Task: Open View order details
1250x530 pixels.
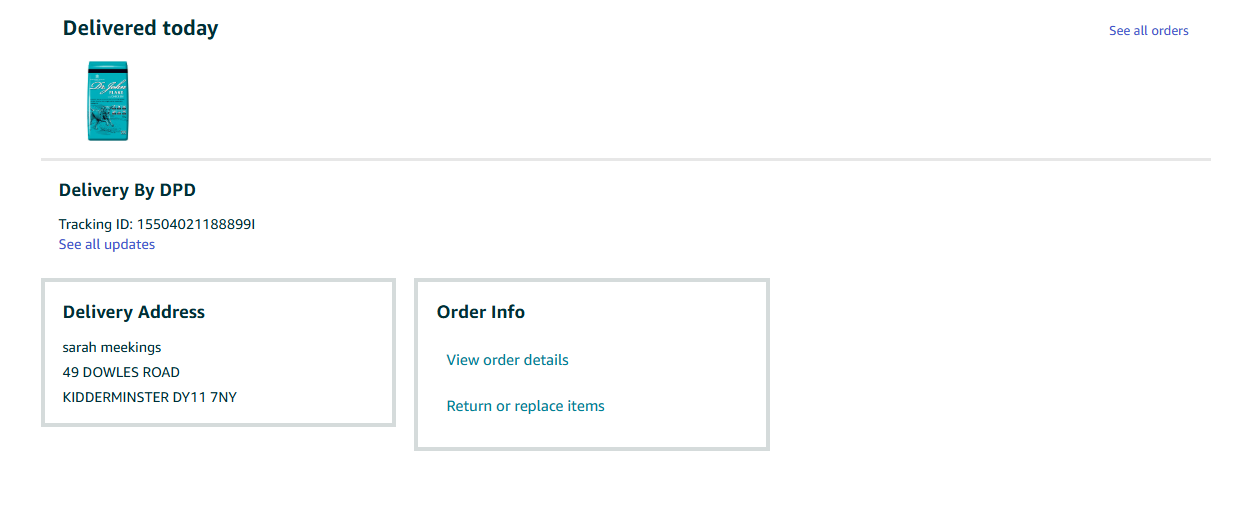Action: point(507,360)
